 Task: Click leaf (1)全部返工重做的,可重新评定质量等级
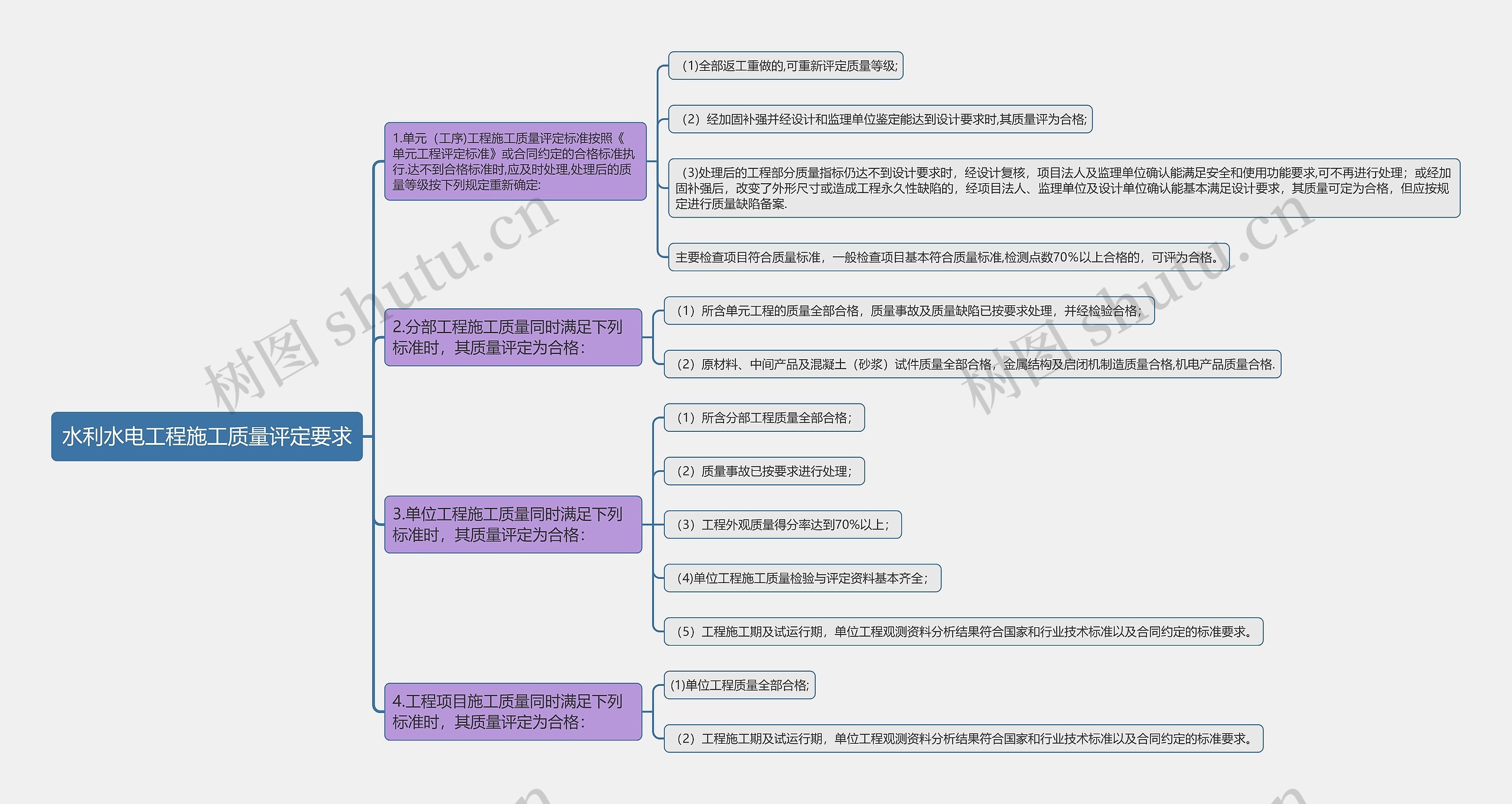[x=786, y=66]
